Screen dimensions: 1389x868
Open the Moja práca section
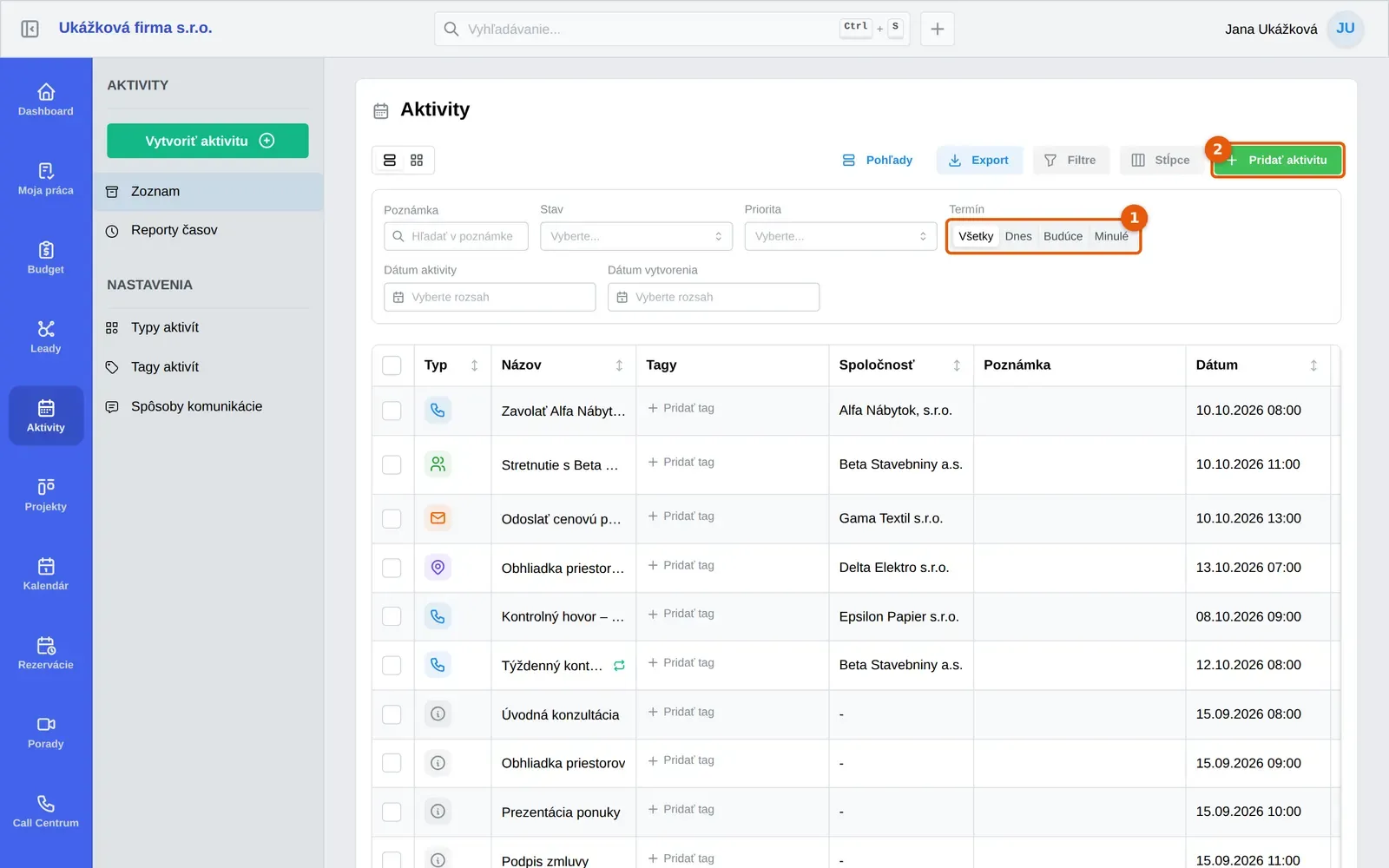point(46,179)
